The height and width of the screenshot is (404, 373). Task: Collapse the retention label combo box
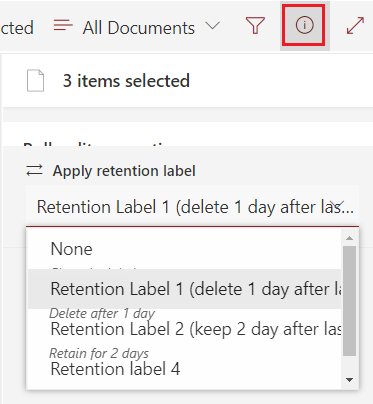[x=192, y=206]
